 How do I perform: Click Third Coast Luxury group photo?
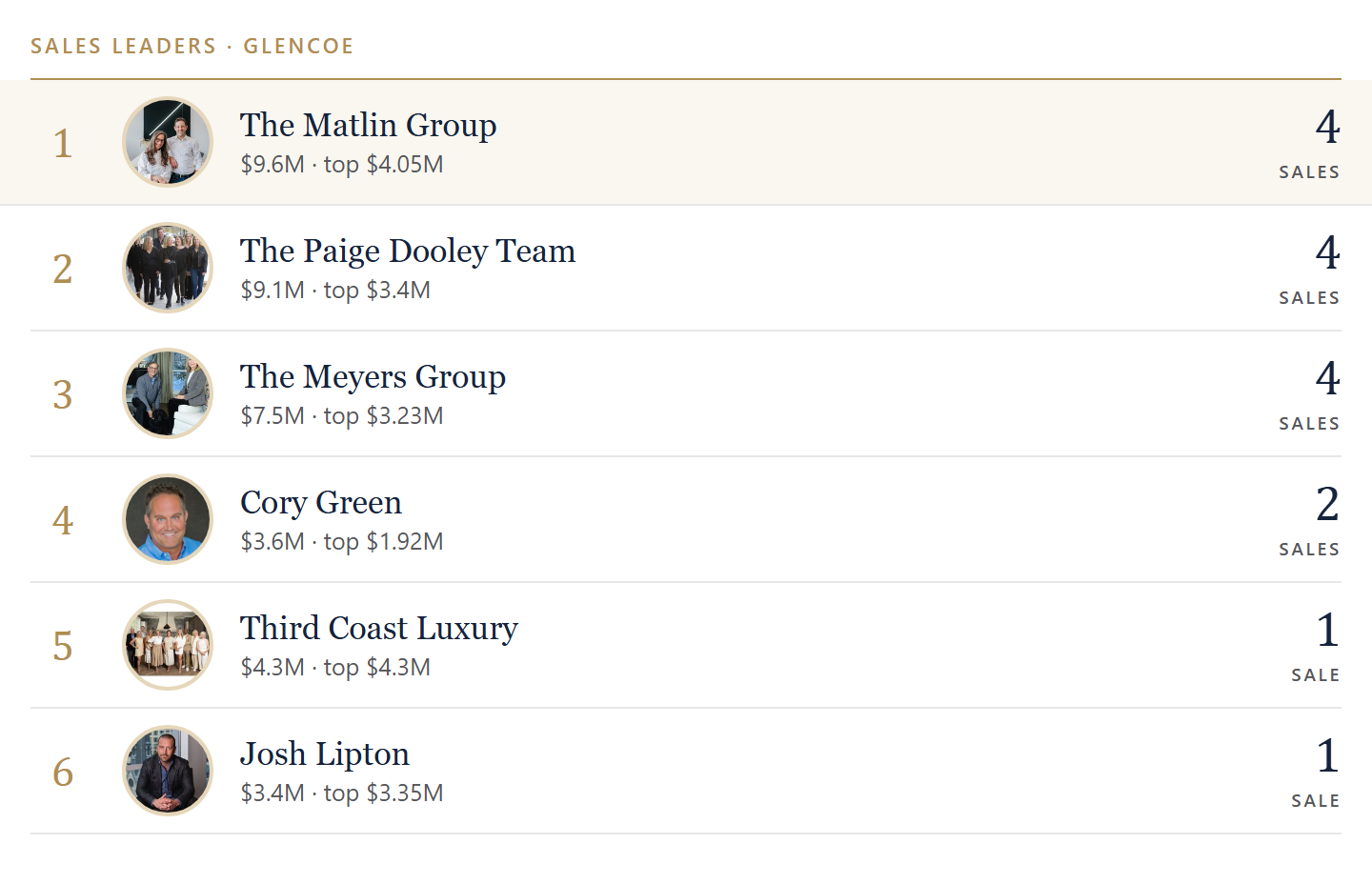pos(168,645)
